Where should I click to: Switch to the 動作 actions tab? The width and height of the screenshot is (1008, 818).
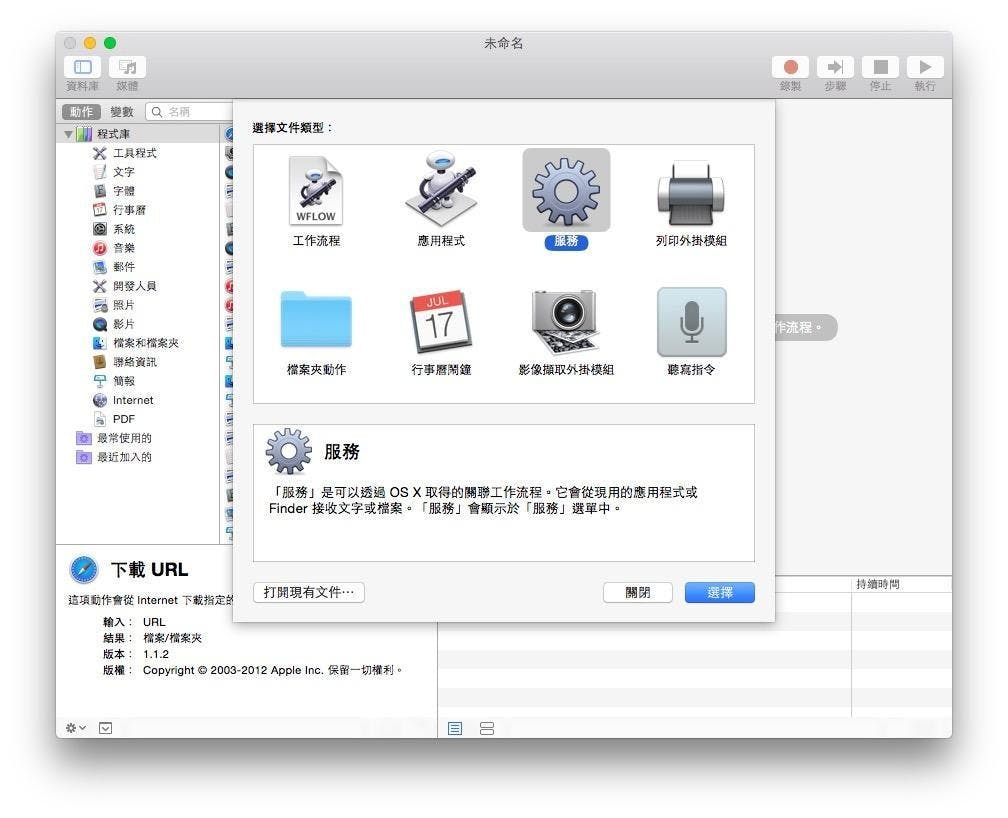[x=82, y=112]
